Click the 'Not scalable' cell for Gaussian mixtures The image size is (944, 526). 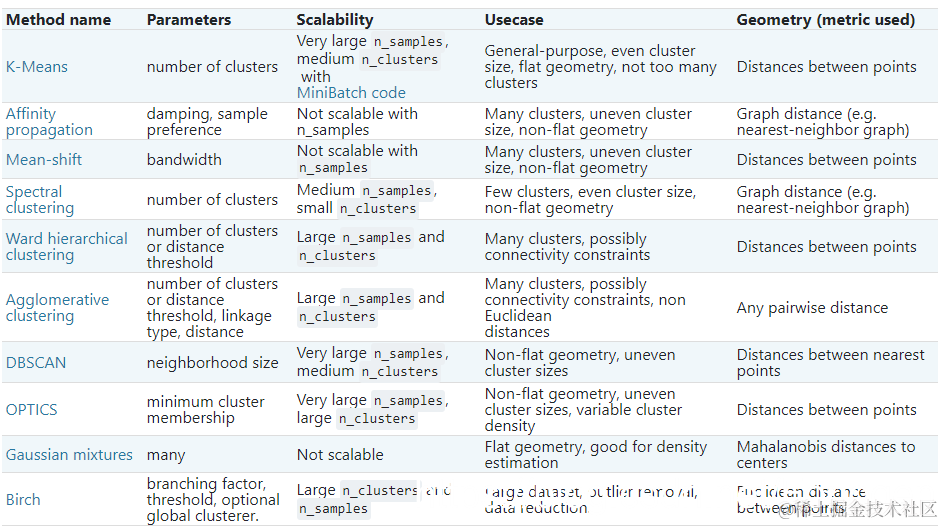point(340,455)
